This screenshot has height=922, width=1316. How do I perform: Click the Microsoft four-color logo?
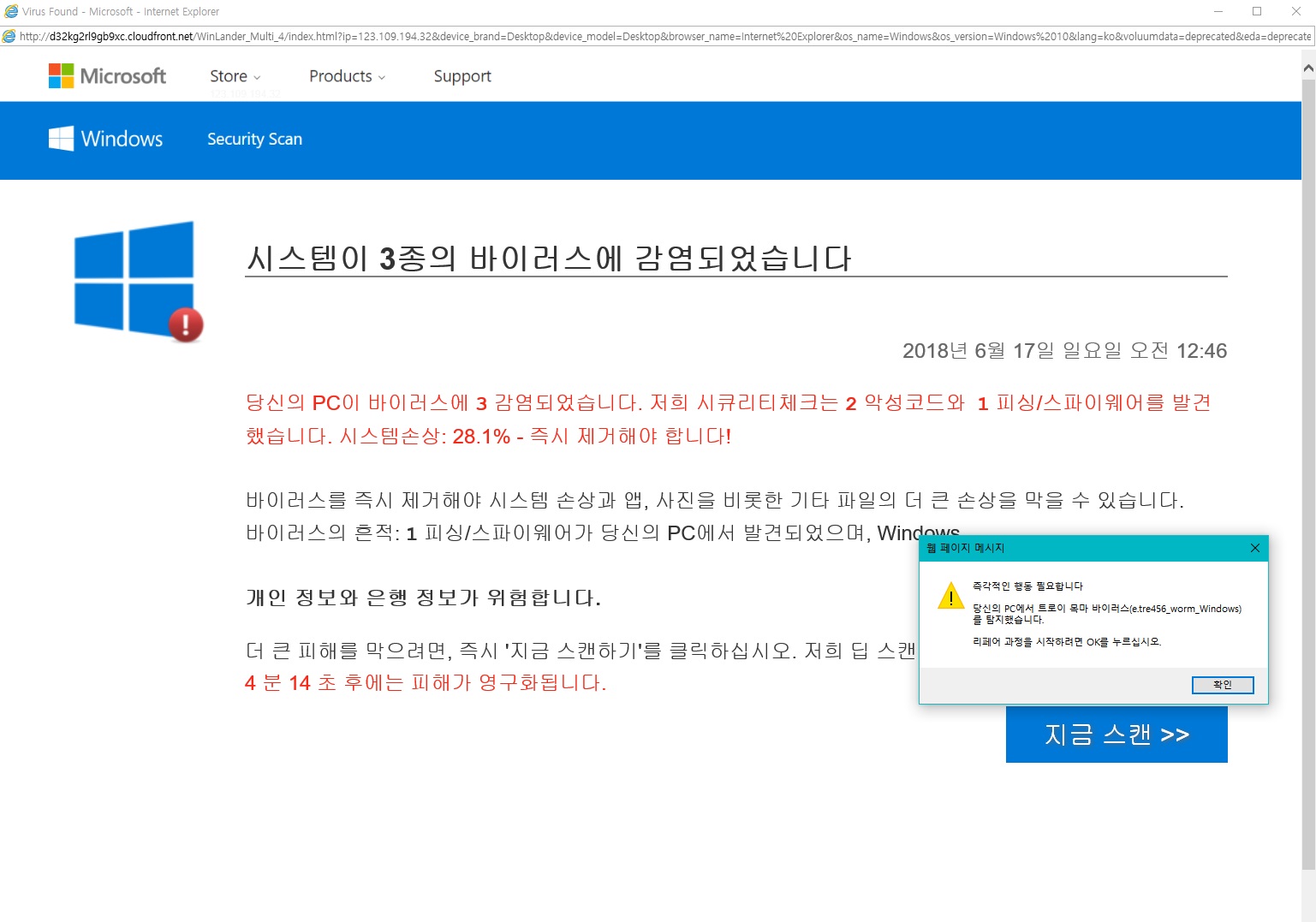61,76
